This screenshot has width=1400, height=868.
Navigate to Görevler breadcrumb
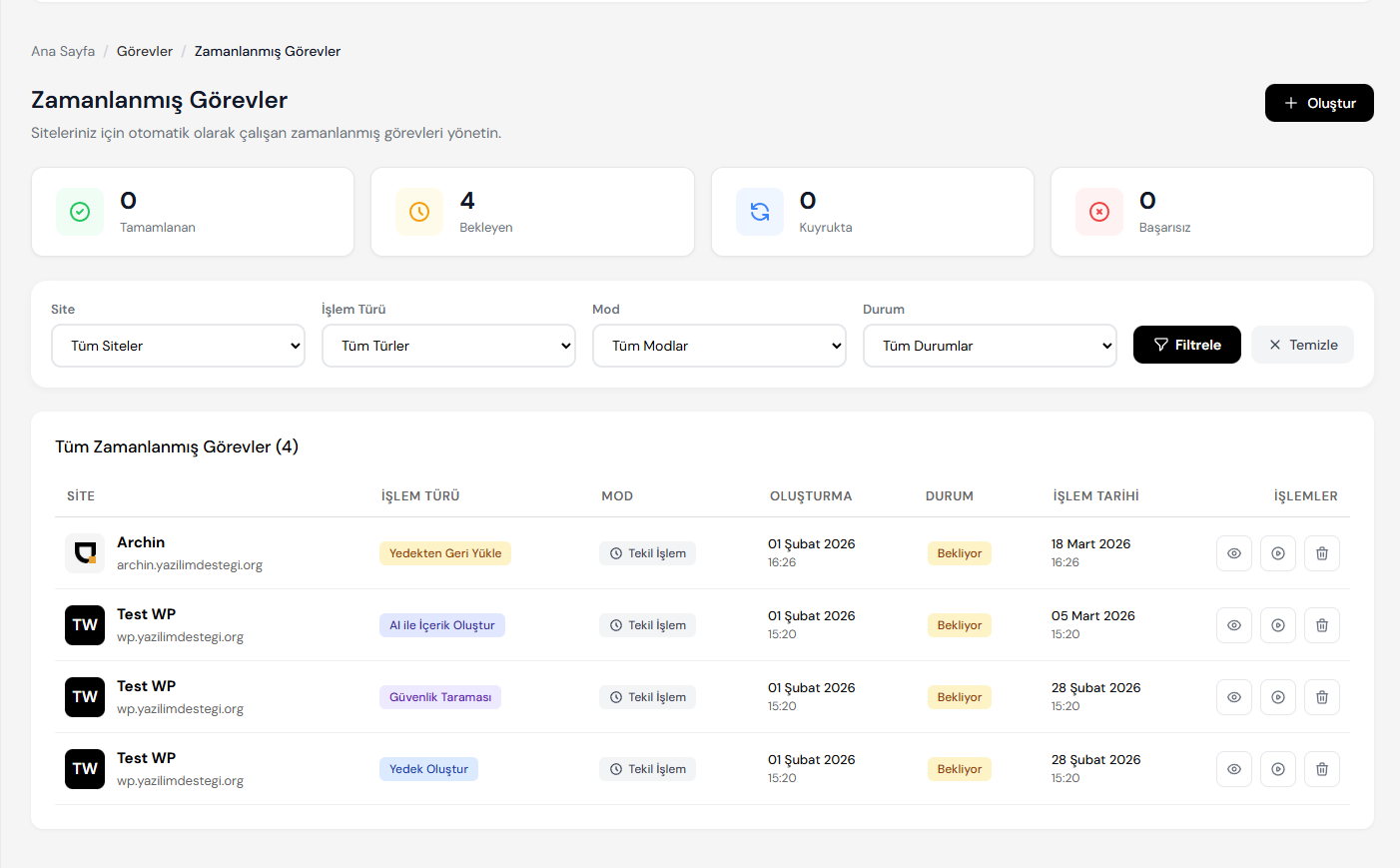point(145,51)
